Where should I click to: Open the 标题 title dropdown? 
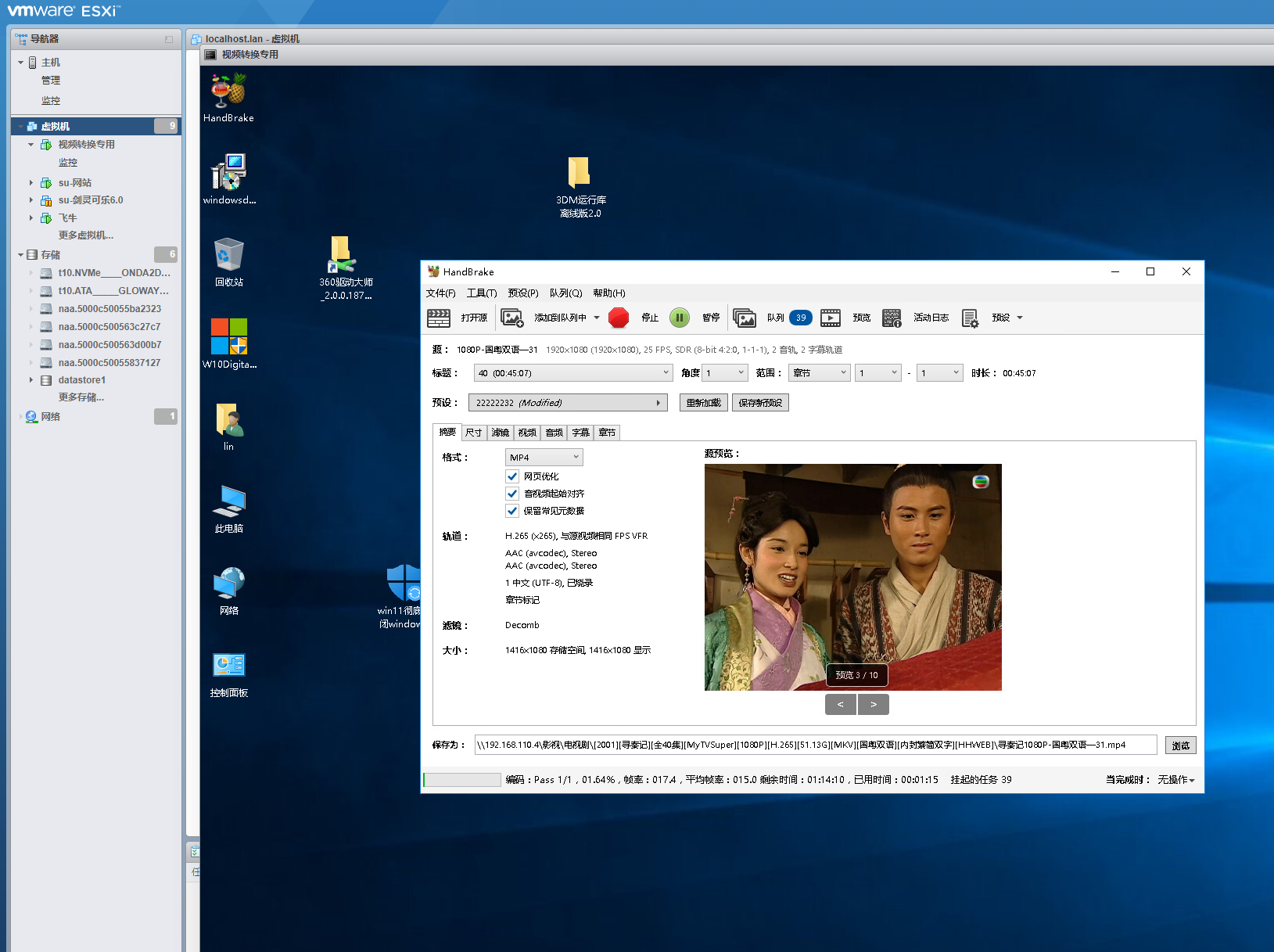572,373
